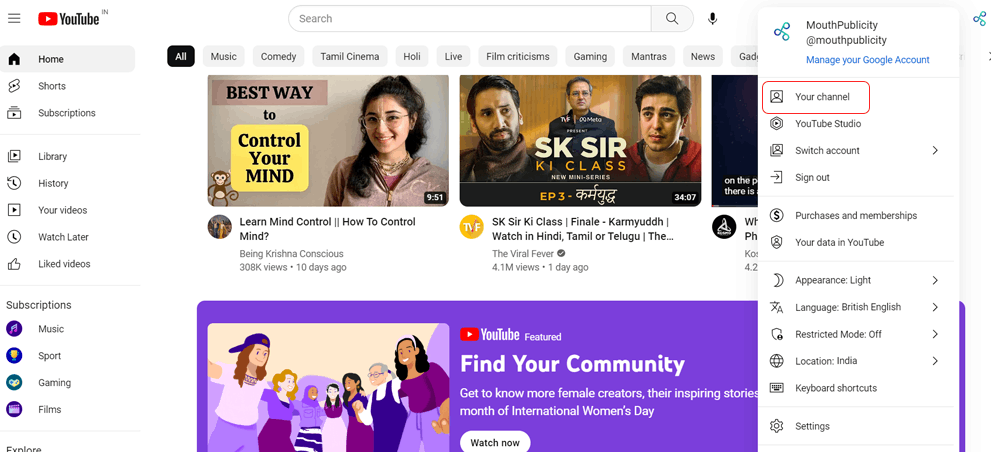Open Purchases and memberships

859,215
